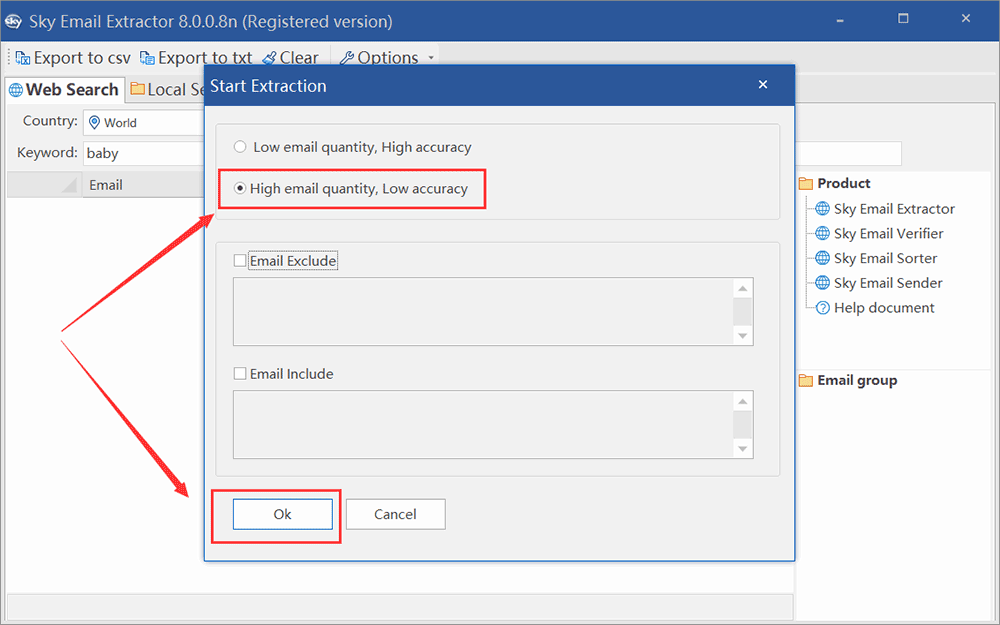Click the Clear broom icon

pos(269,58)
